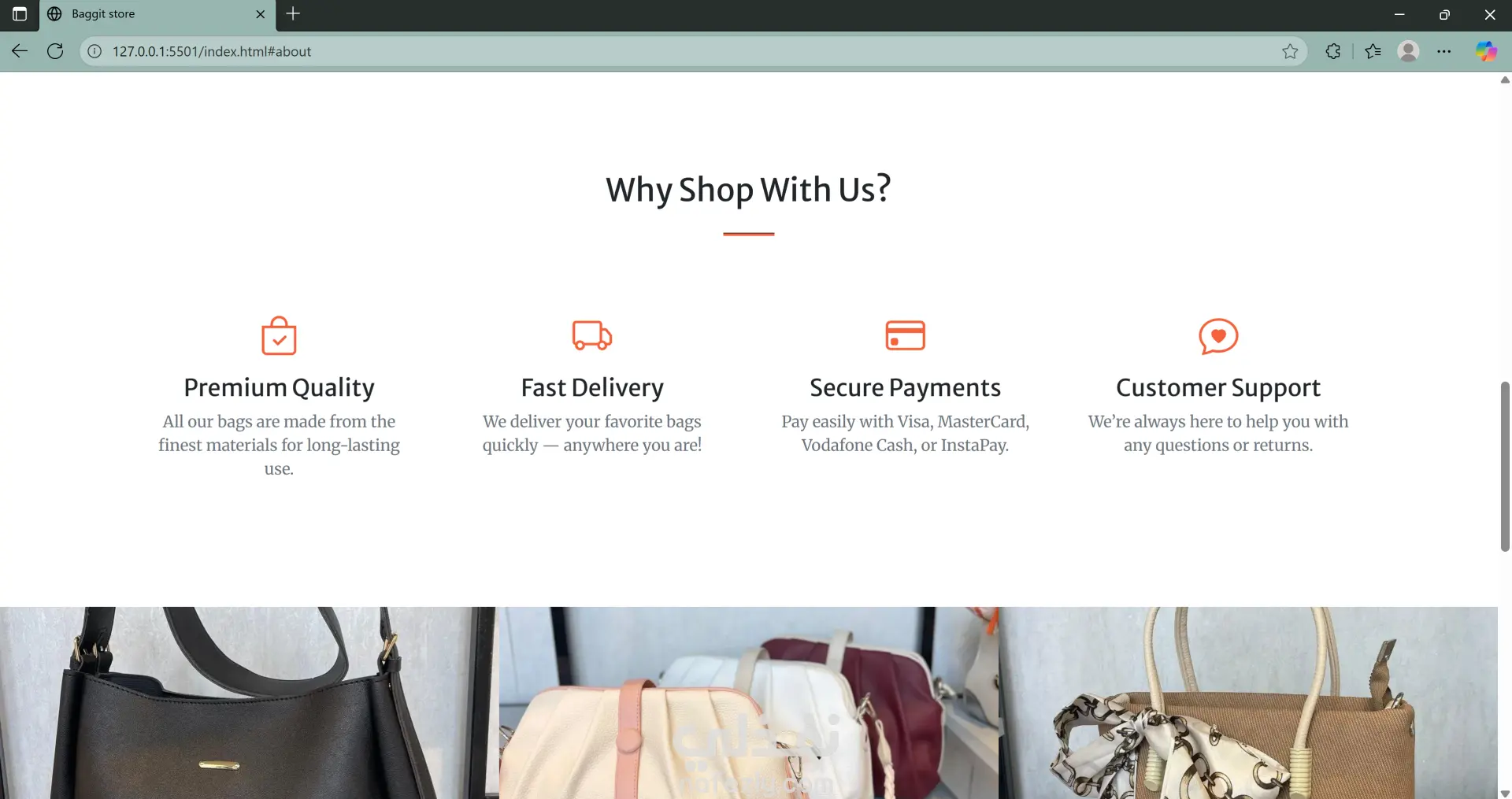Click the Secure Payments credit card icon
1512x799 pixels.
pos(905,335)
